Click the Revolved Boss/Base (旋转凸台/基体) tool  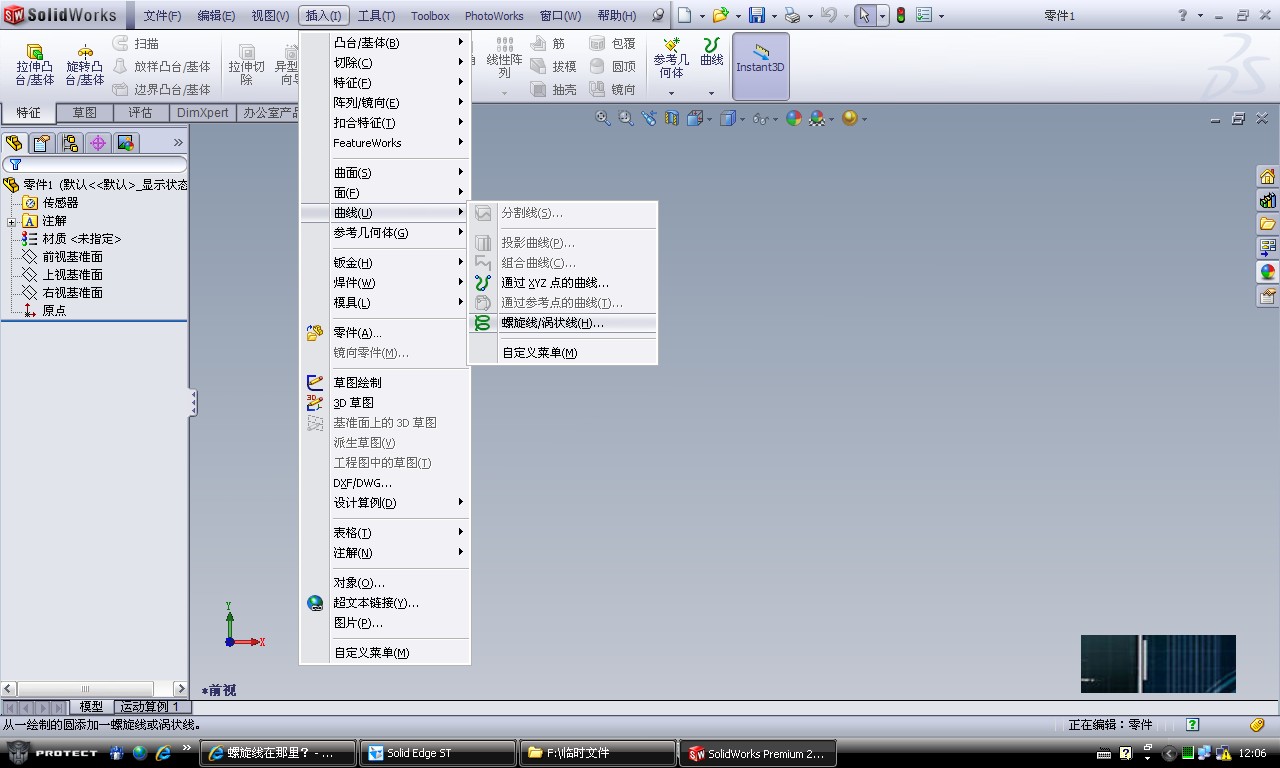coord(85,65)
